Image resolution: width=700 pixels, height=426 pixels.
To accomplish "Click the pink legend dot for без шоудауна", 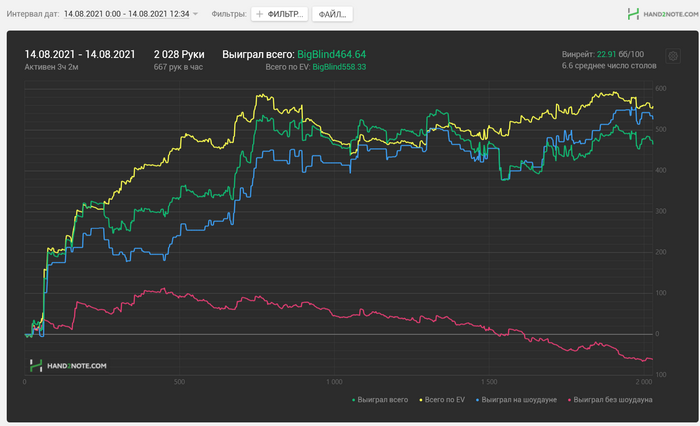I will point(570,400).
